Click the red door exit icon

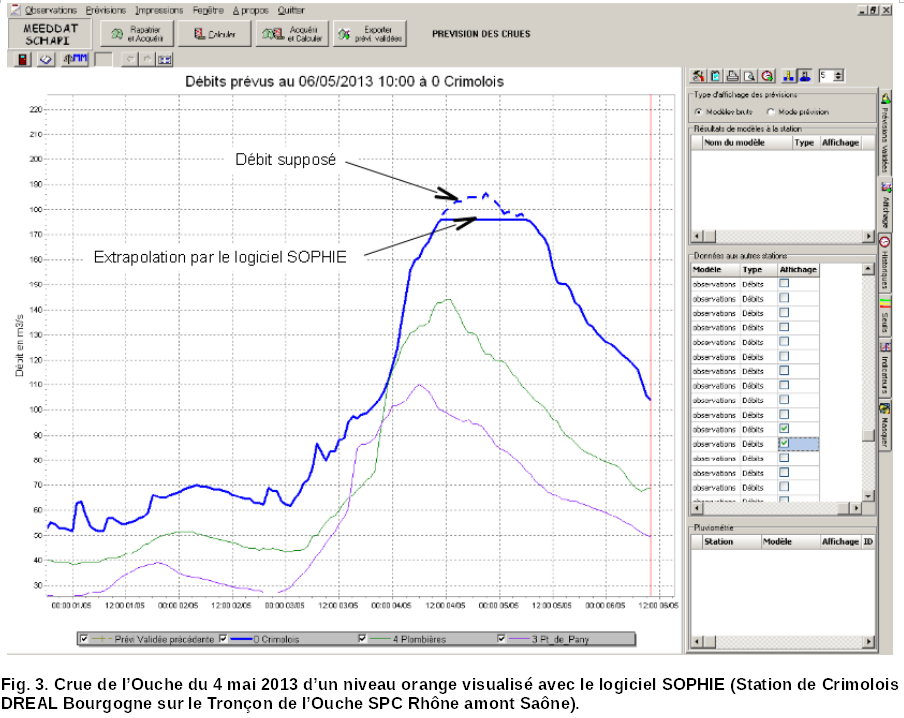[22, 59]
